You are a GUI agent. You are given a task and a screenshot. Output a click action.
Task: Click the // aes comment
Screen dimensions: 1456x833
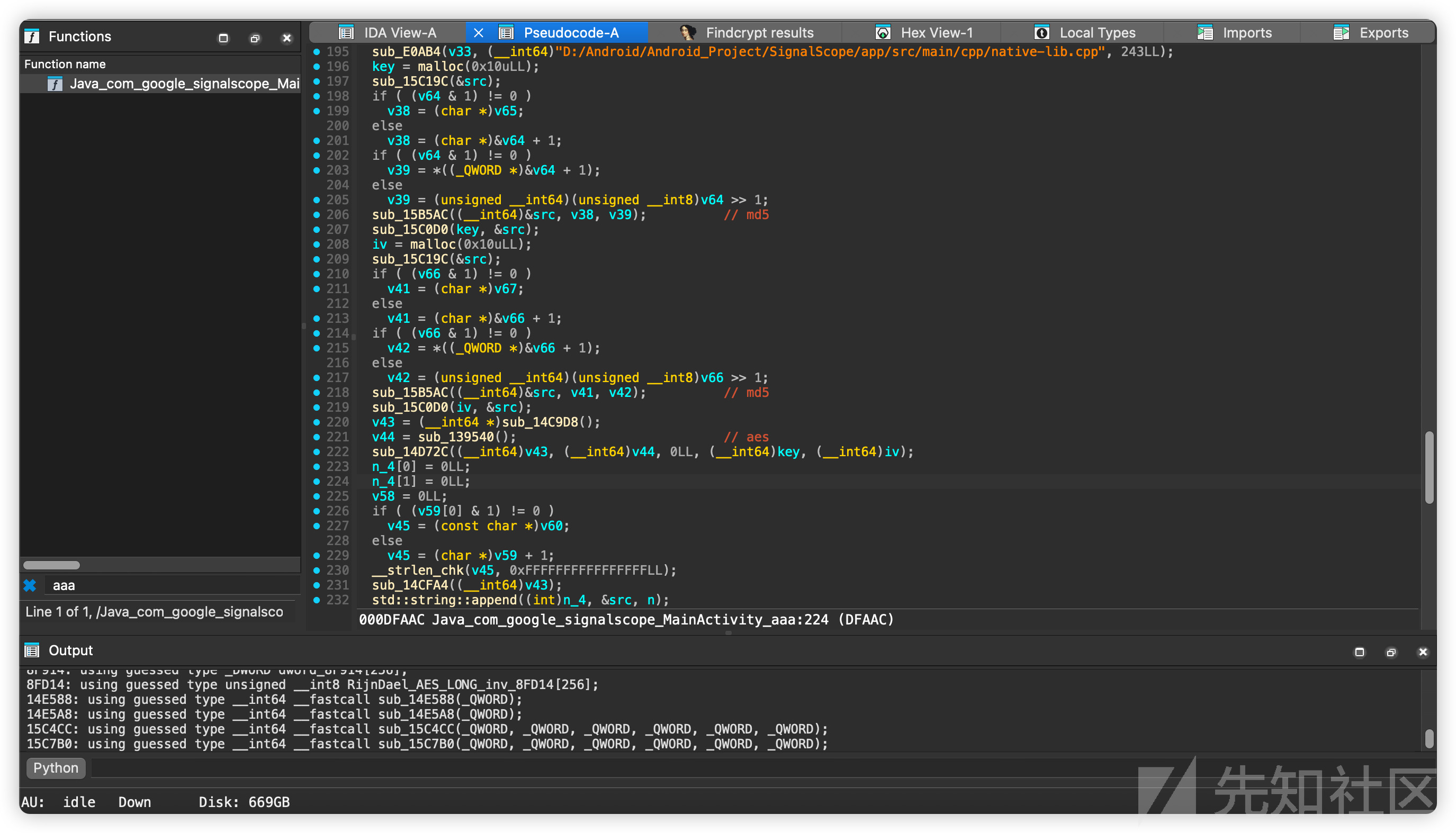pos(746,437)
